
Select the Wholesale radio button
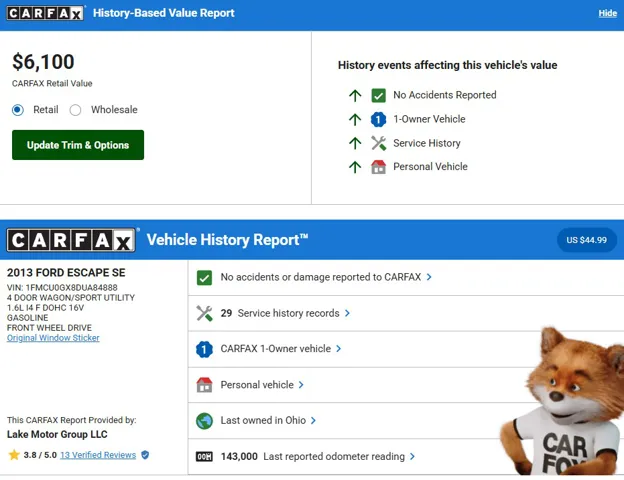[76, 110]
